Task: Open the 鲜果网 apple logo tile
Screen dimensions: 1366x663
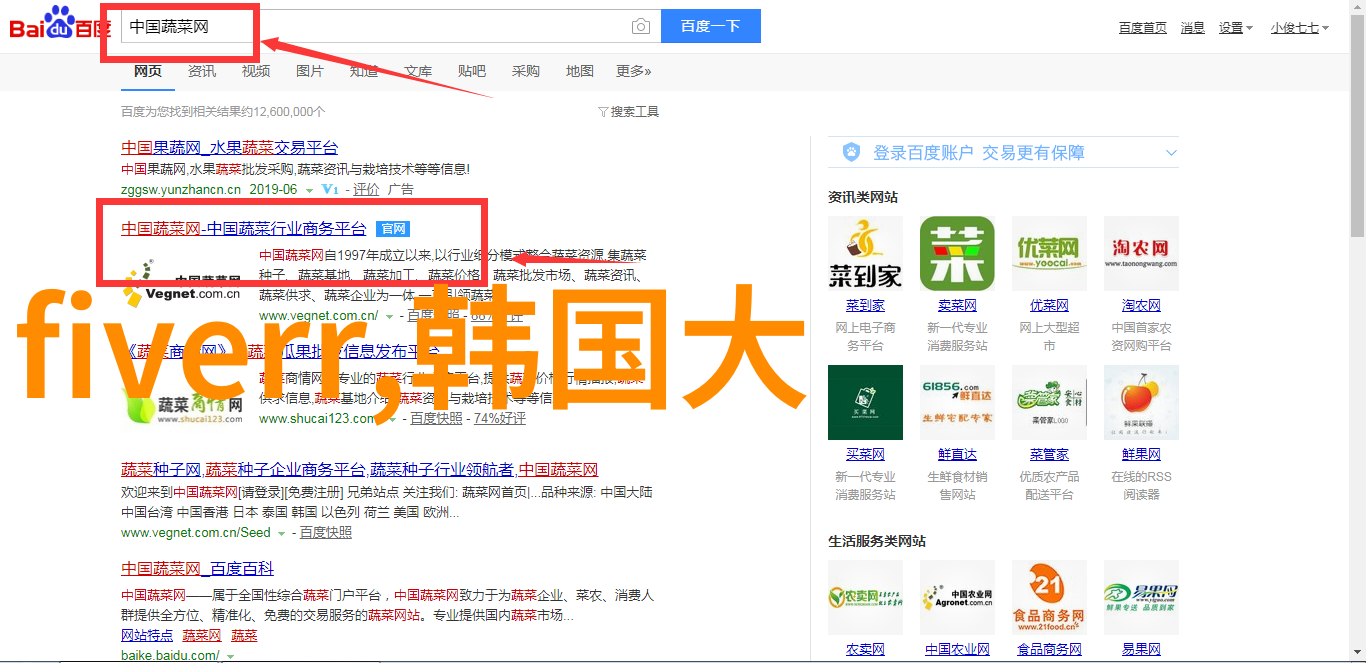Action: (x=1141, y=402)
